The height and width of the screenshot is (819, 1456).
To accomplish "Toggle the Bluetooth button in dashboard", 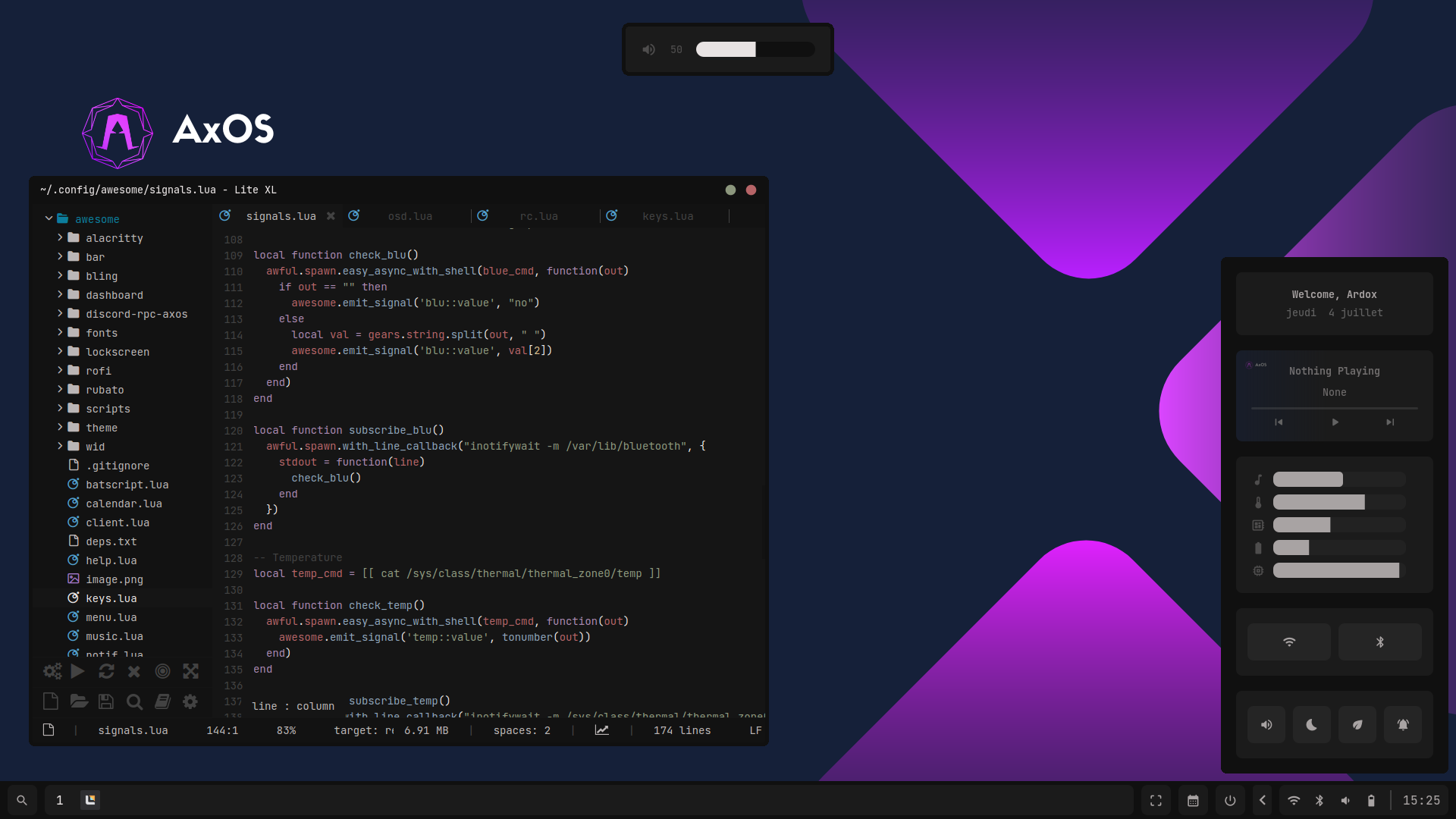I will click(1379, 642).
